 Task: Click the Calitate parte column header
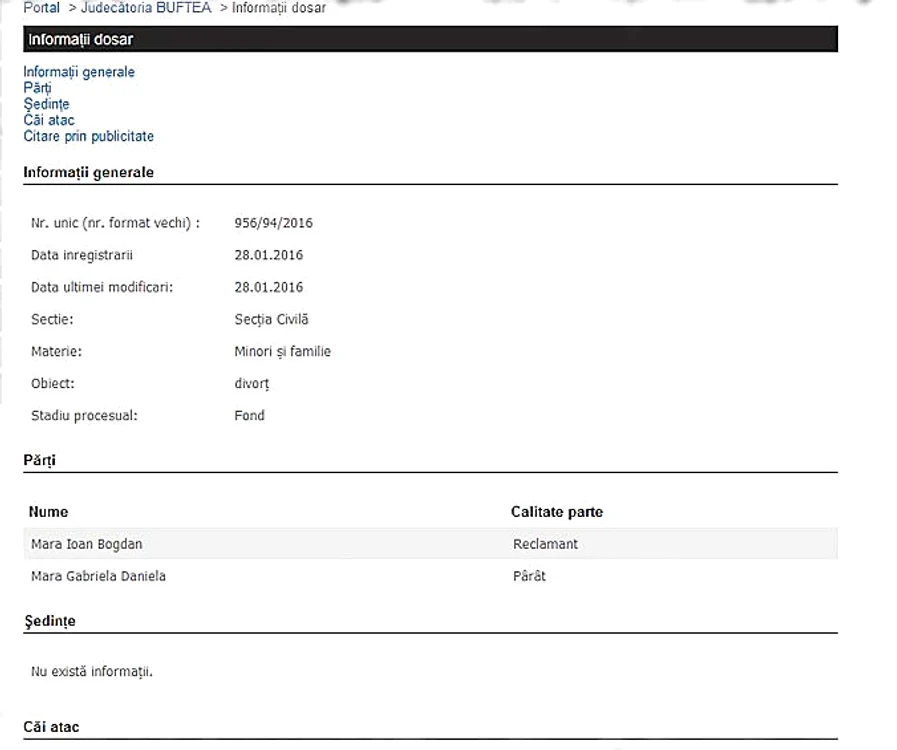coord(557,511)
